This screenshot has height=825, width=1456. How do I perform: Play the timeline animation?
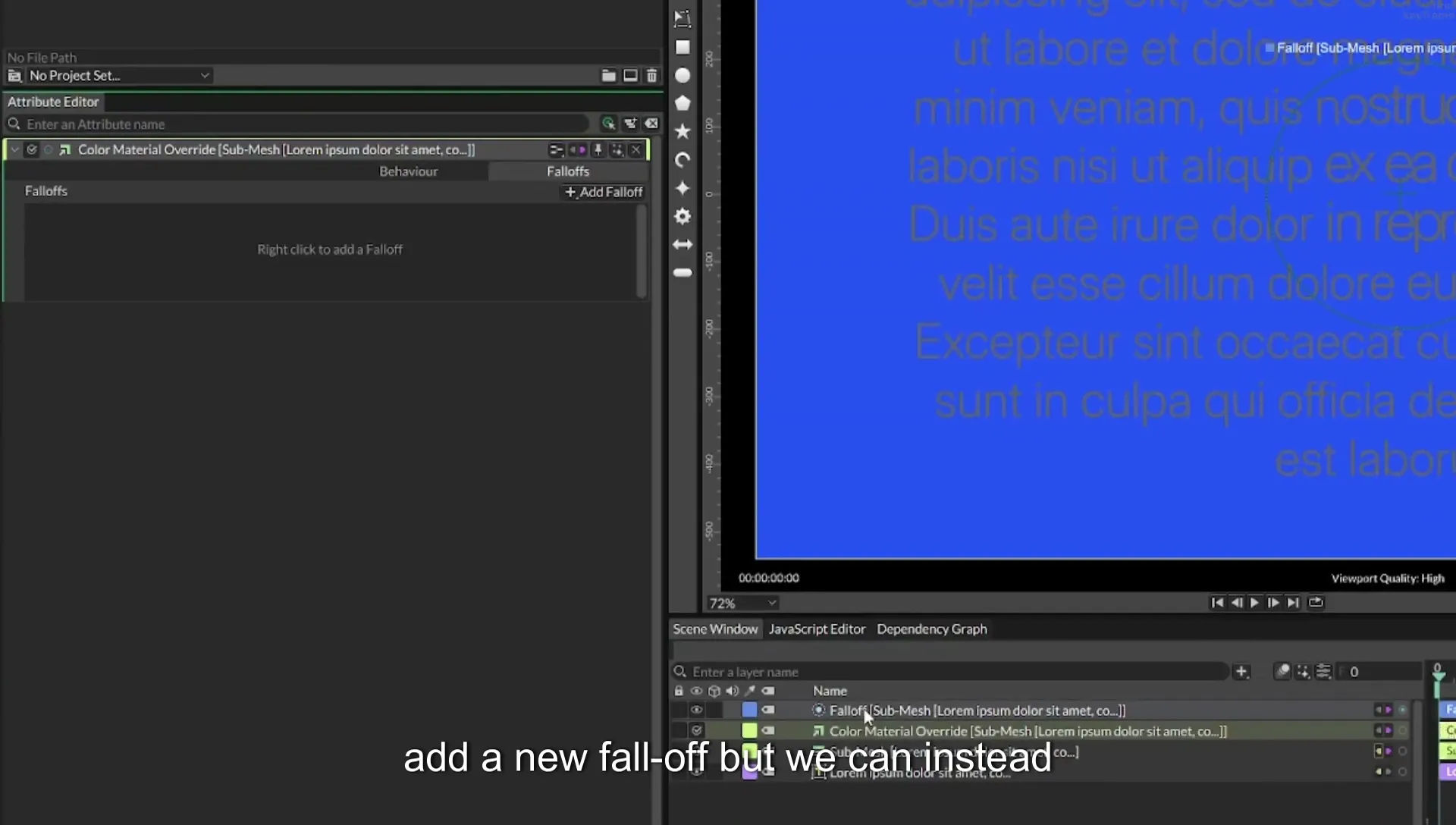pos(1254,603)
